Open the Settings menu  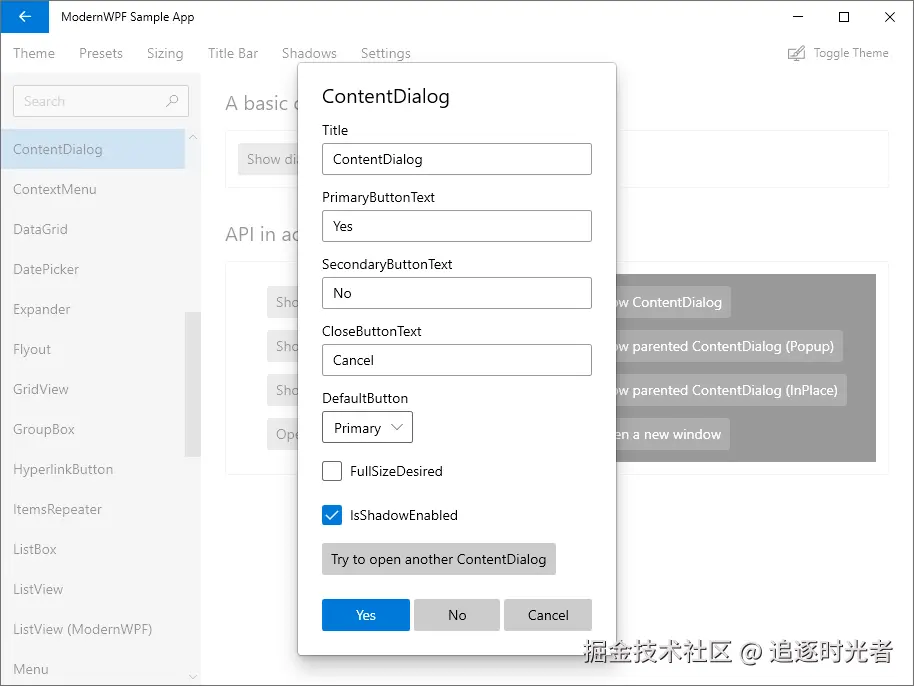tap(385, 53)
